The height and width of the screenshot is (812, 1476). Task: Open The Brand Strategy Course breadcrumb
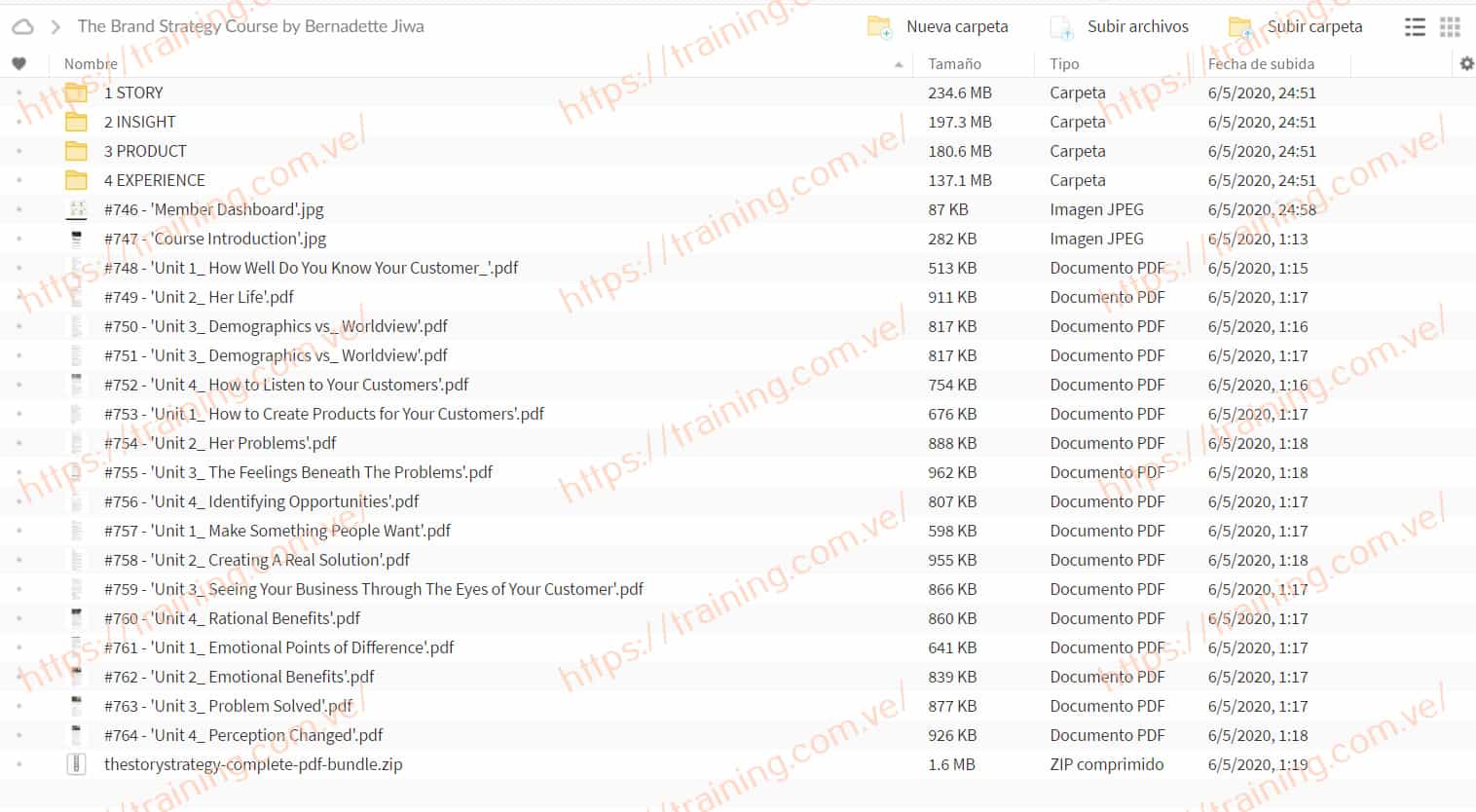click(250, 26)
